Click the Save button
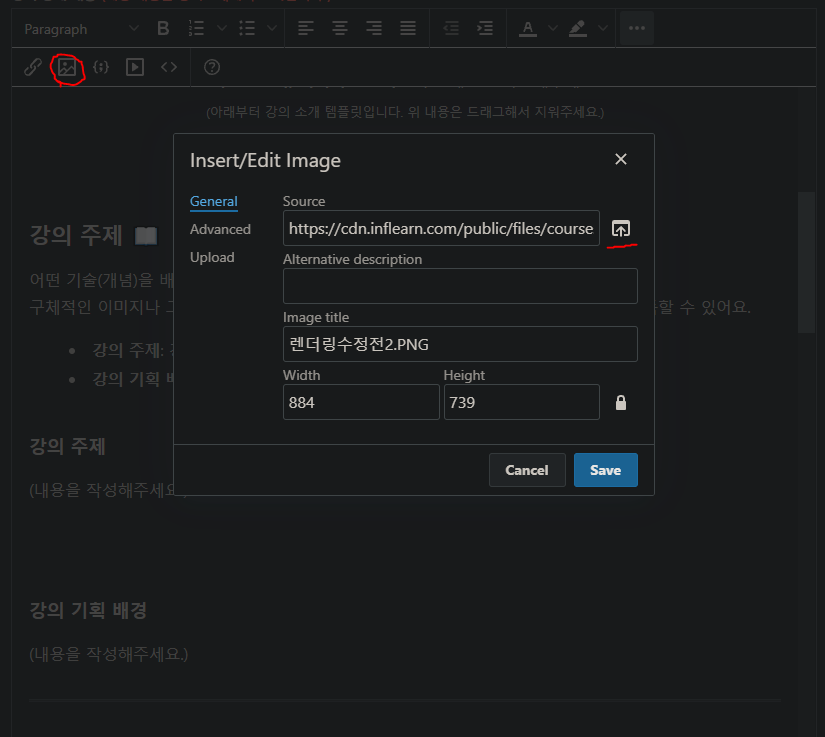 pyautogui.click(x=605, y=470)
